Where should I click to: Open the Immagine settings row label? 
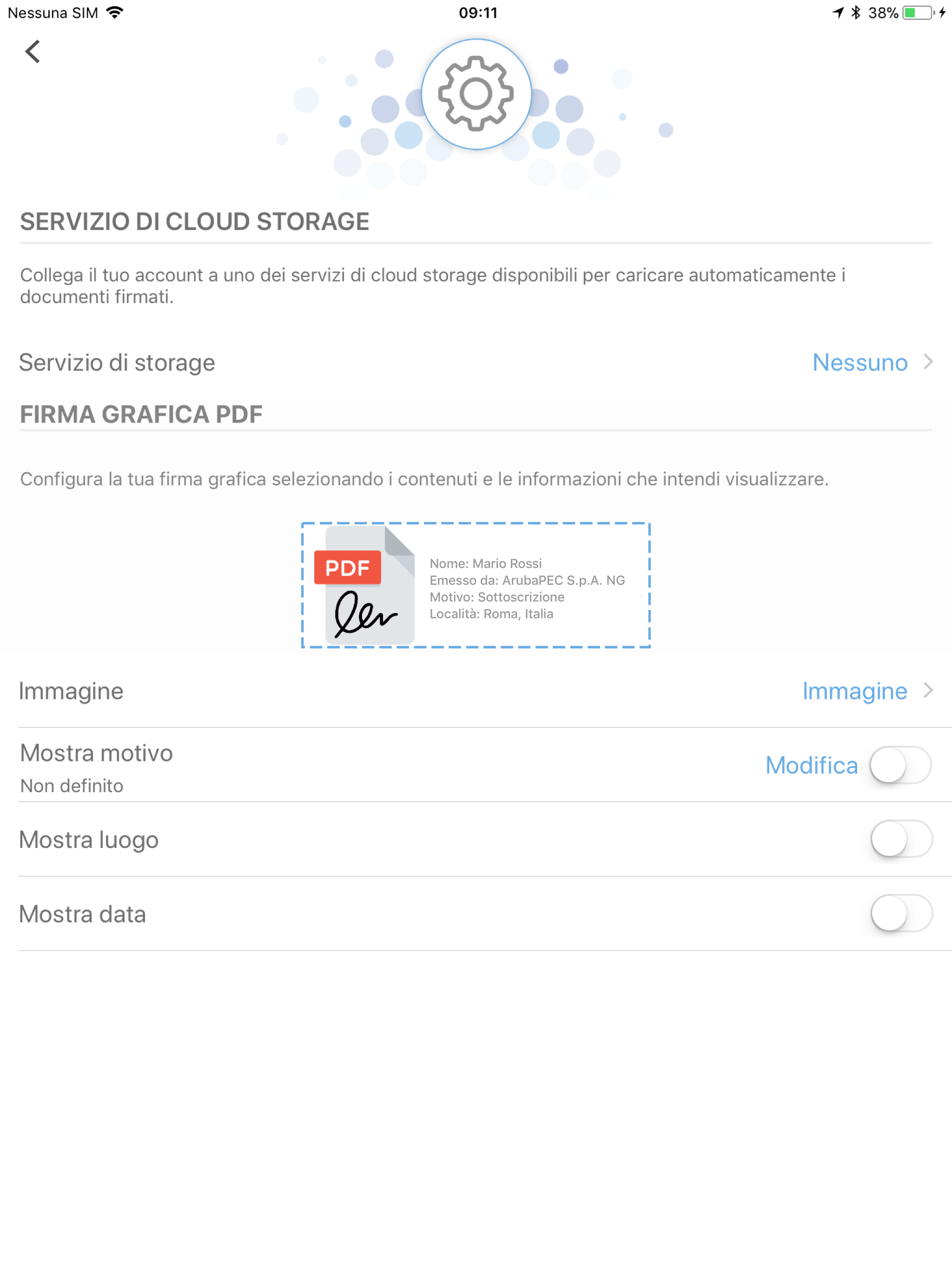[x=71, y=691]
